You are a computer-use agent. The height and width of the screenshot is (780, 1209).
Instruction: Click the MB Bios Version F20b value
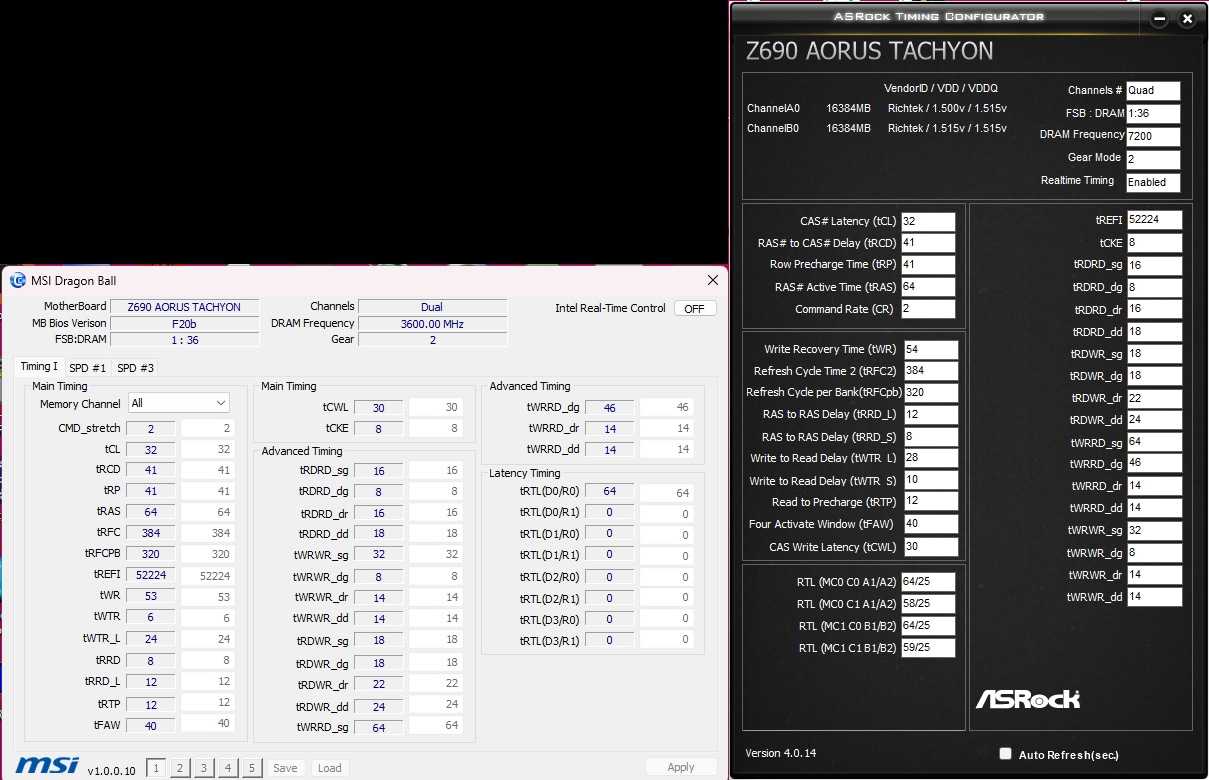184,323
